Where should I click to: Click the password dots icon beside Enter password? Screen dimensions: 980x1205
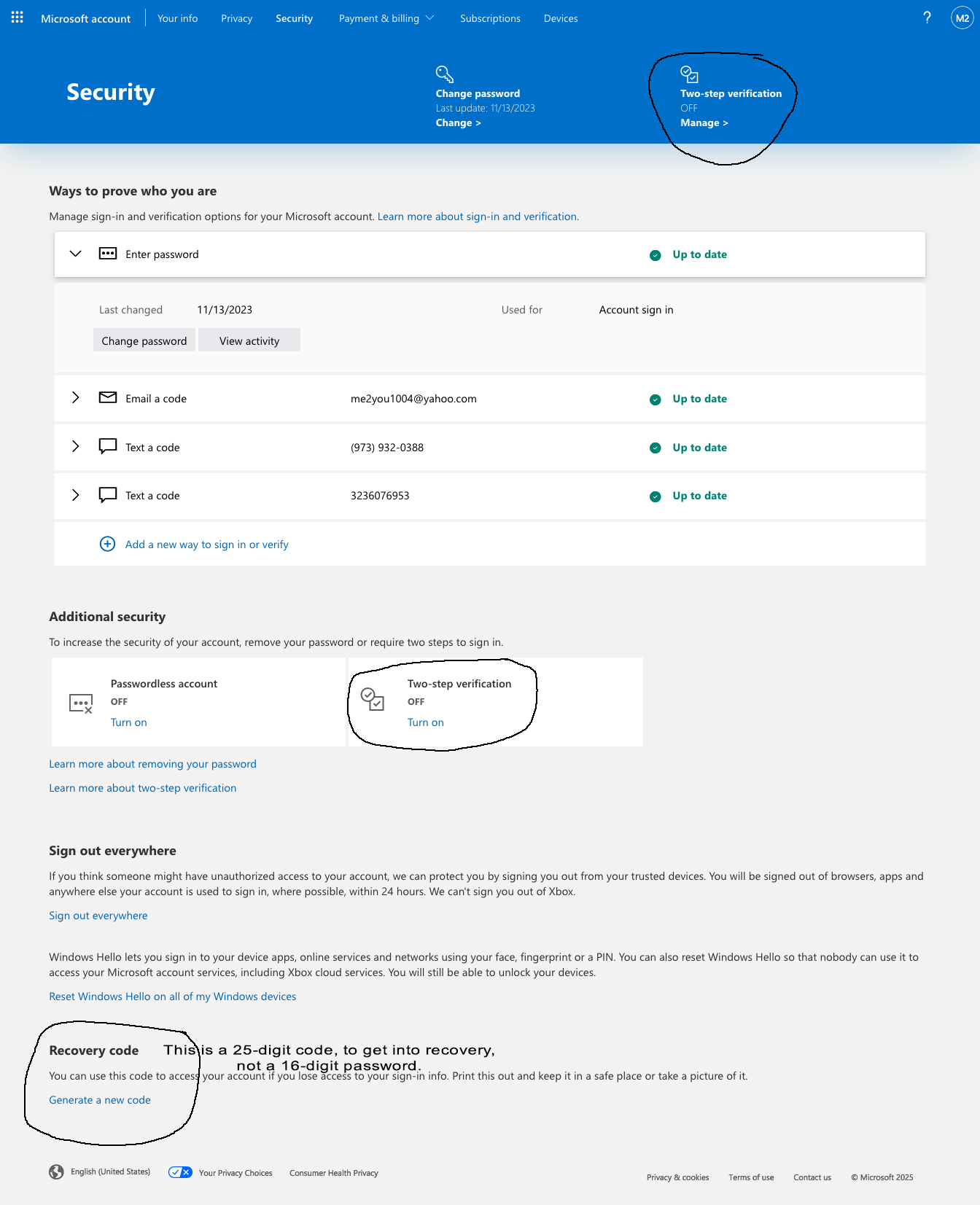108,254
